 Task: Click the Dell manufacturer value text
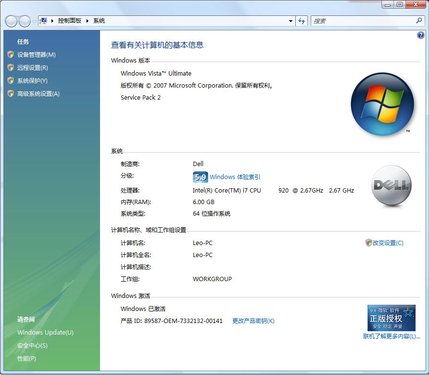198,164
